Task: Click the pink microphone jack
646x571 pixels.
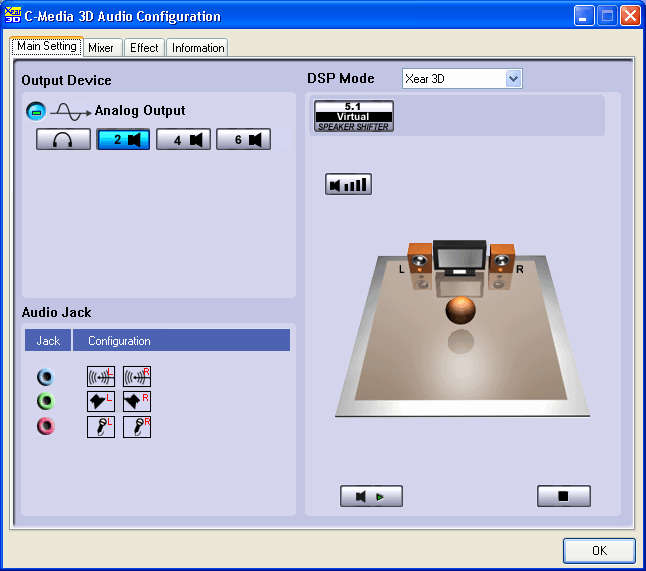Action: (45, 426)
